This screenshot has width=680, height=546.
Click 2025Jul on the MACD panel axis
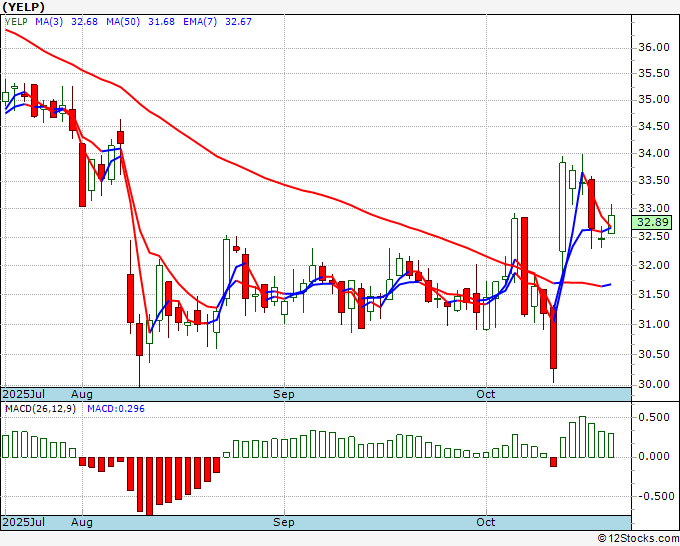click(x=24, y=522)
